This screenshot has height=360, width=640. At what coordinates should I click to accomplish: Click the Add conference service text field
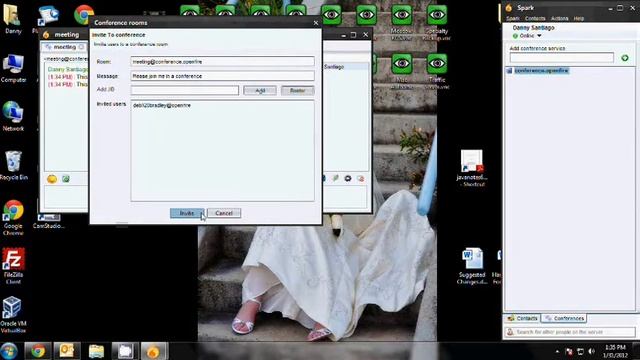pos(562,58)
